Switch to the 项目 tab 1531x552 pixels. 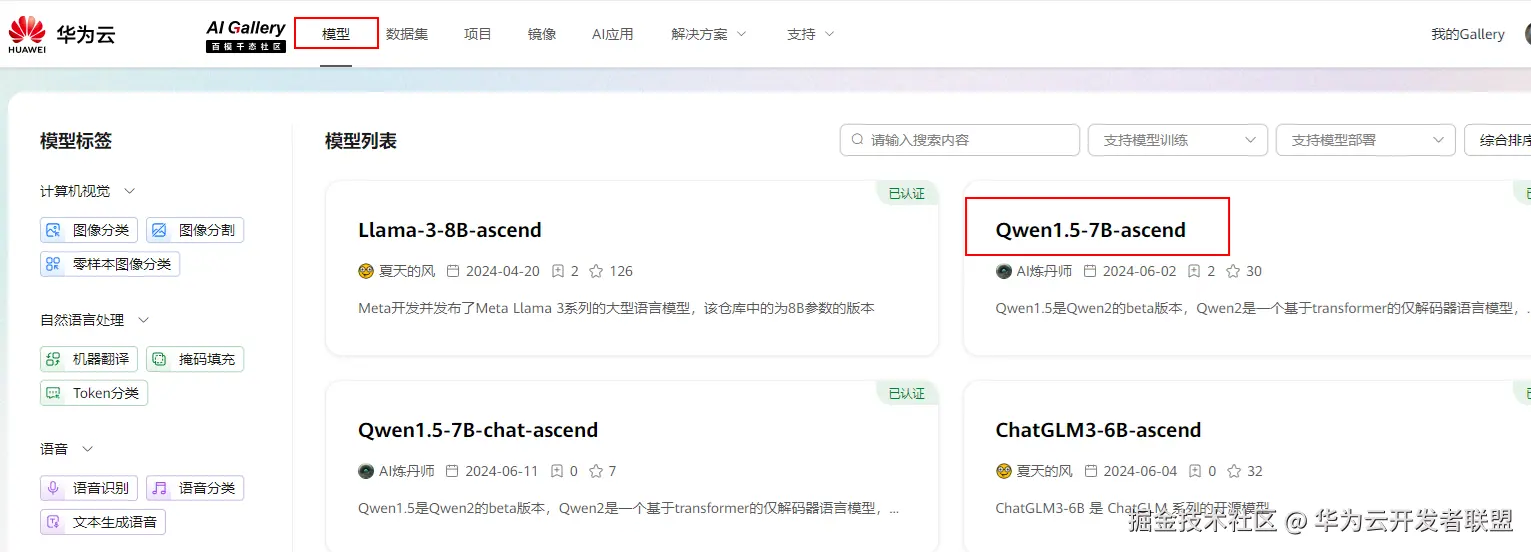click(478, 34)
